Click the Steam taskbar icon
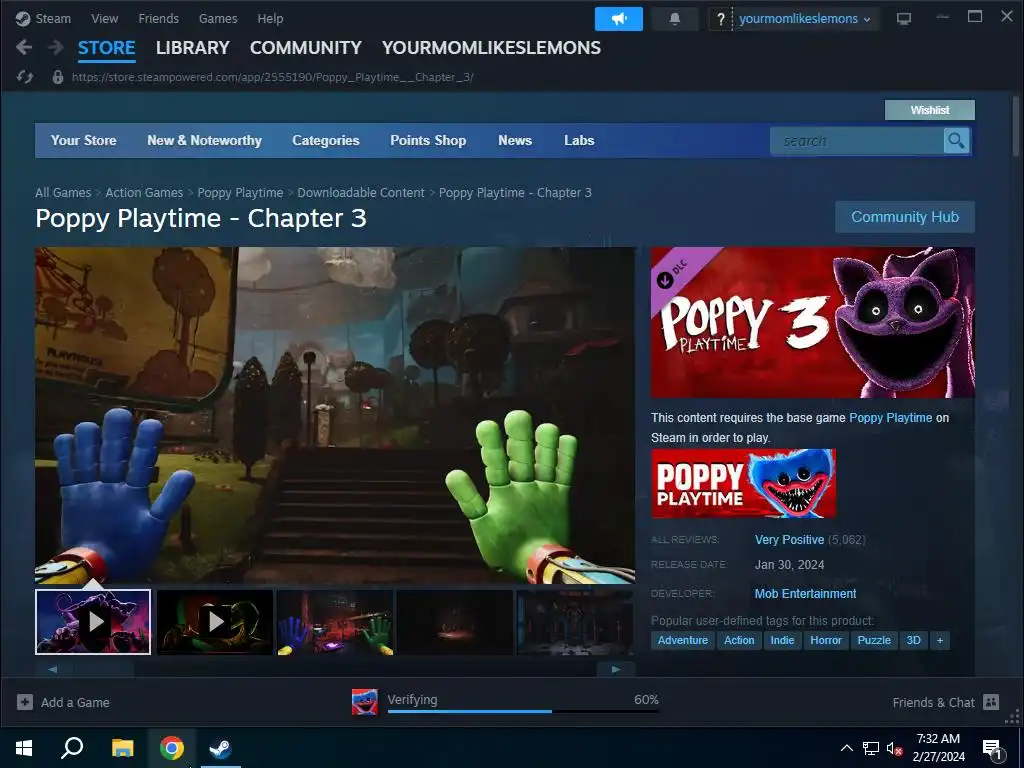 coord(220,748)
